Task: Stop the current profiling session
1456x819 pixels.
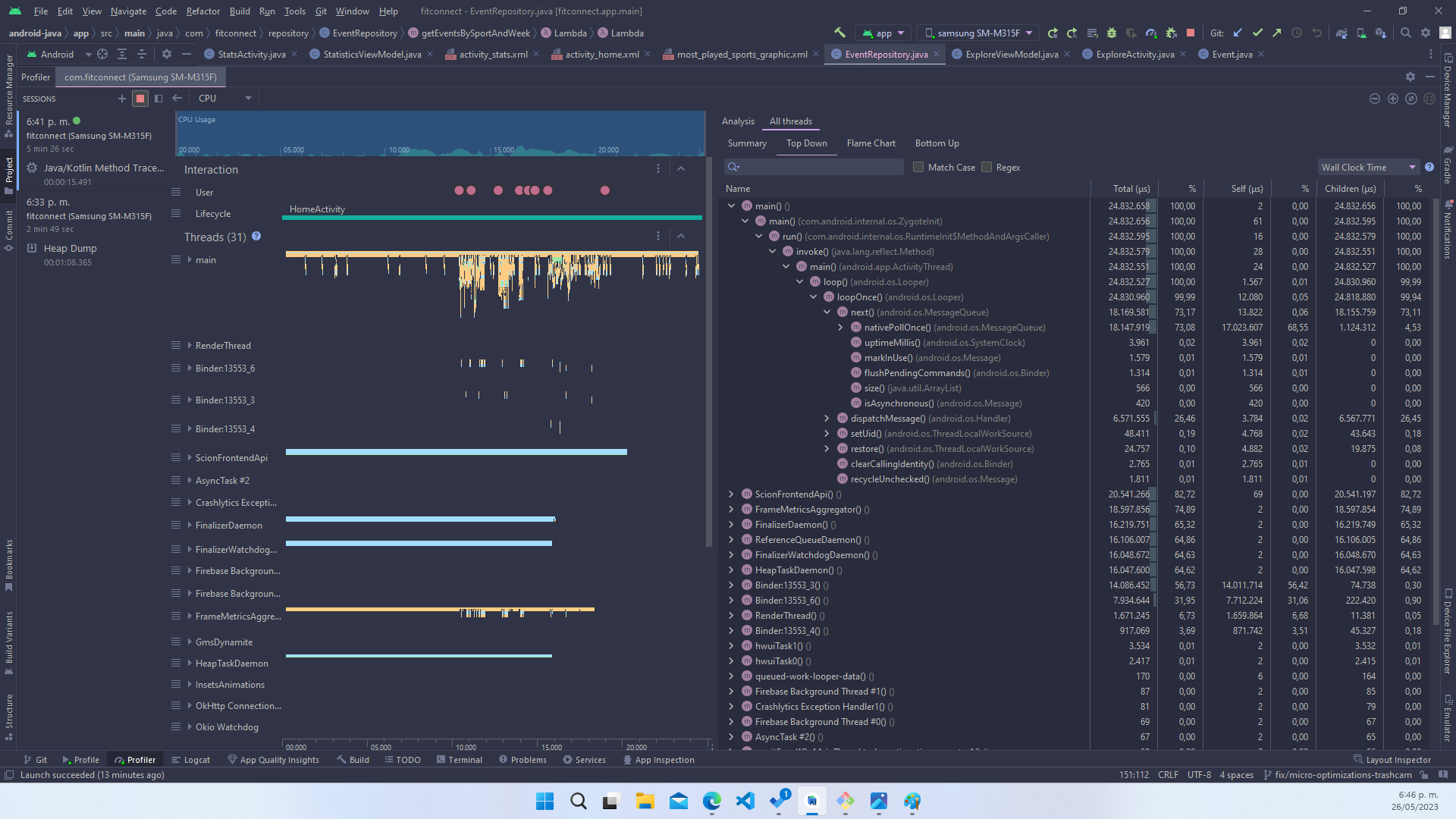Action: pyautogui.click(x=140, y=98)
